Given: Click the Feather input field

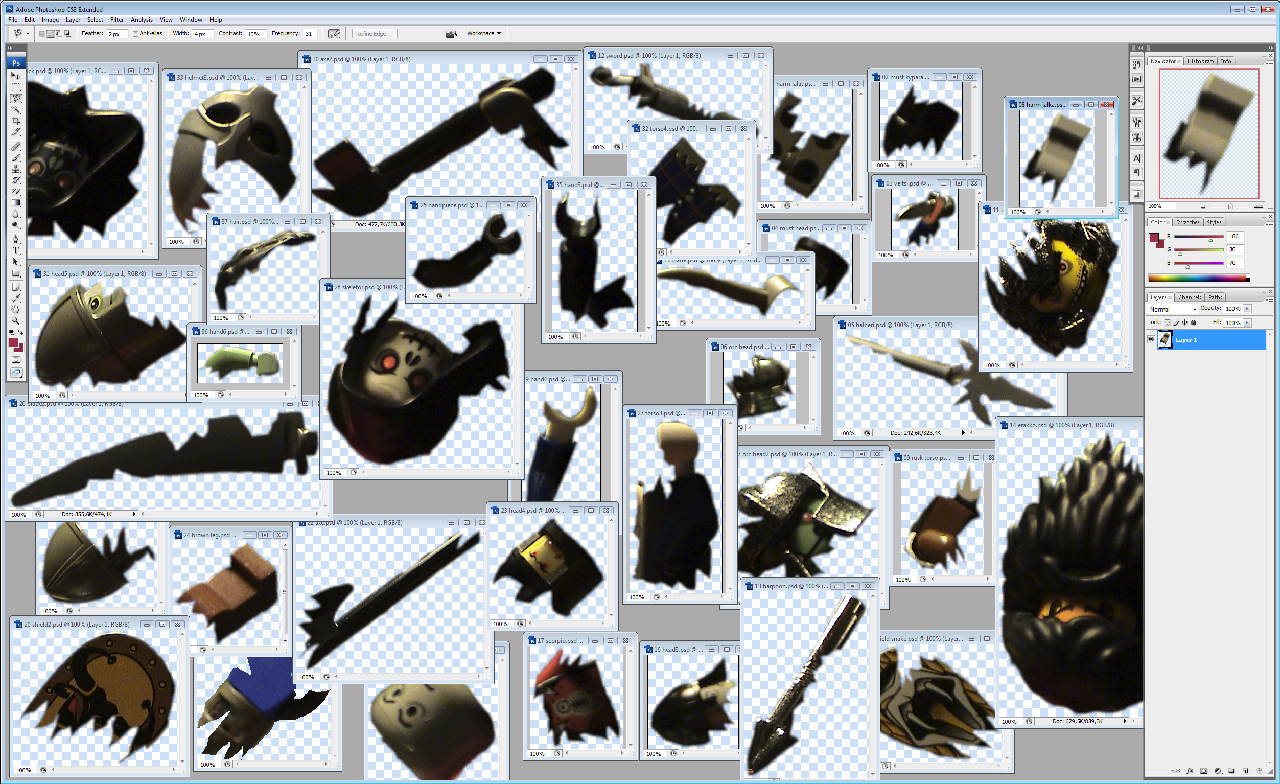Looking at the screenshot, I should pos(116,33).
